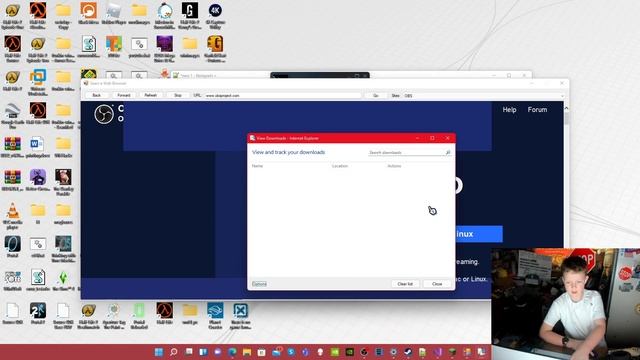Screen dimensions: 640x360
Task: Open the VMware Workstation desktop shortcut
Action: click(38, 83)
